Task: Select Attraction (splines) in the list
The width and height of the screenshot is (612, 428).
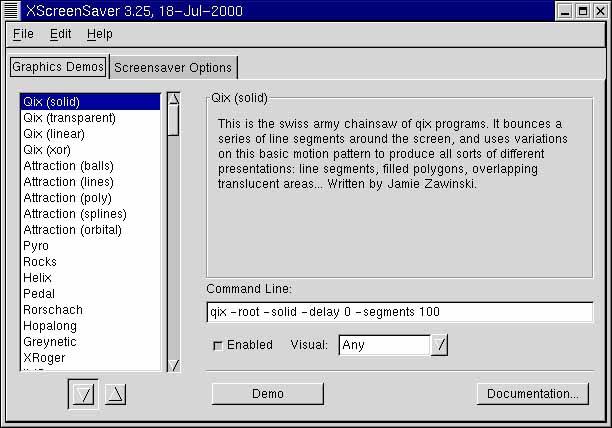Action: (x=75, y=214)
